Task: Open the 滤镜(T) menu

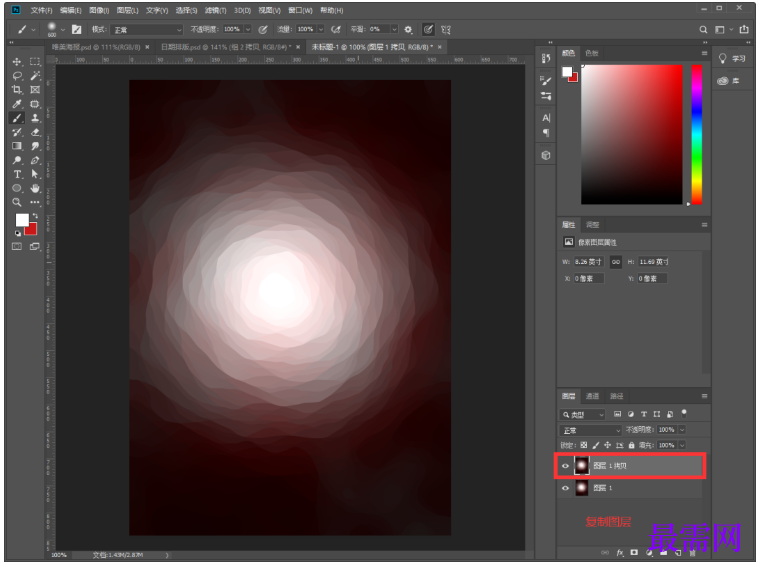Action: [x=213, y=10]
